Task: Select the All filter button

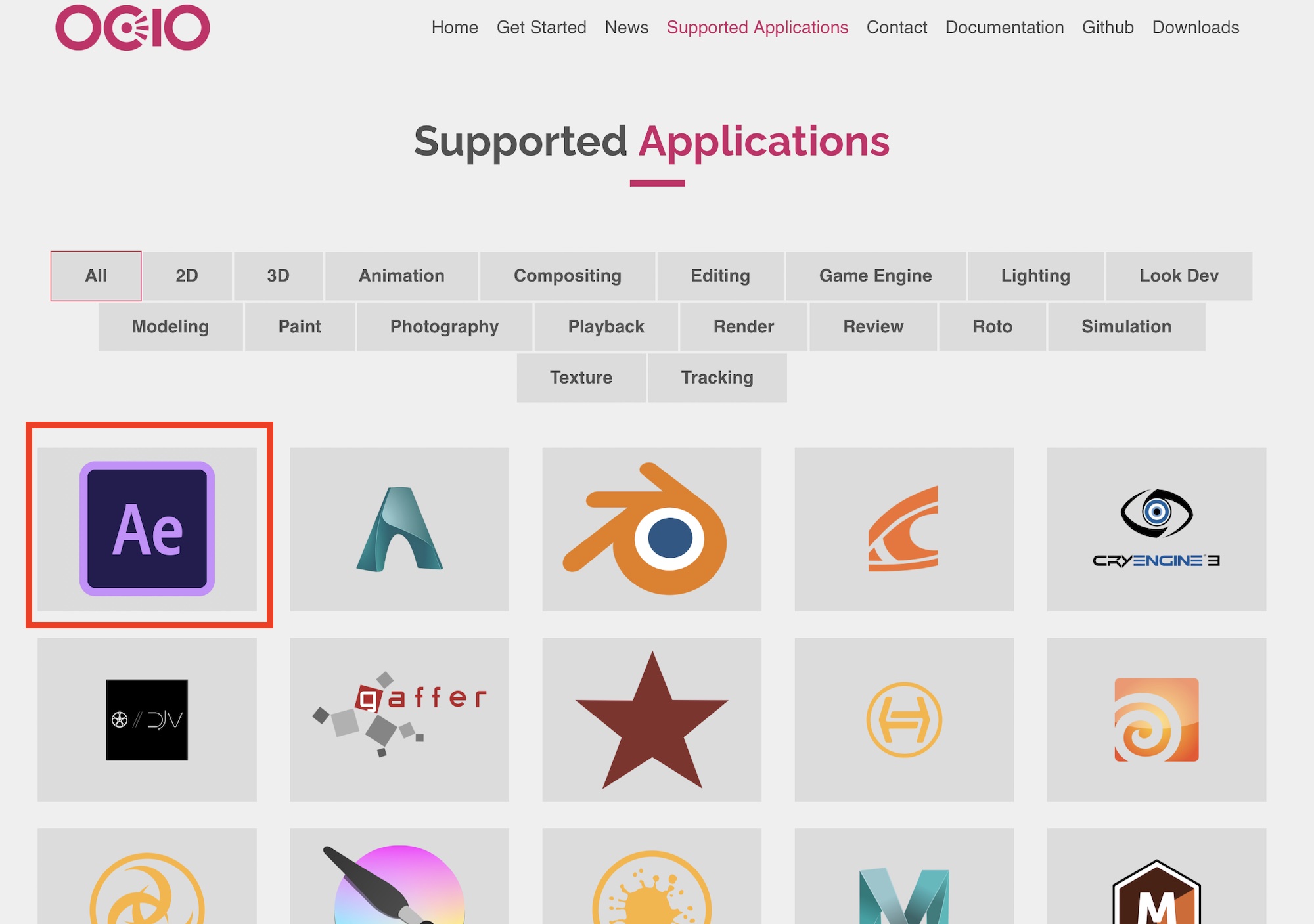Action: [96, 276]
